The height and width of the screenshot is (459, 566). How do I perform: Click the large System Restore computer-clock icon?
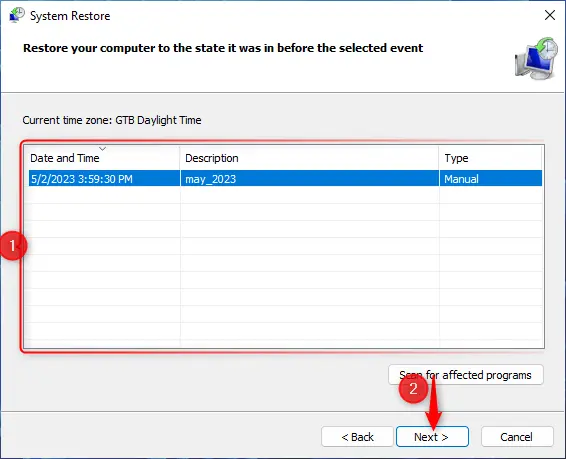(x=536, y=58)
